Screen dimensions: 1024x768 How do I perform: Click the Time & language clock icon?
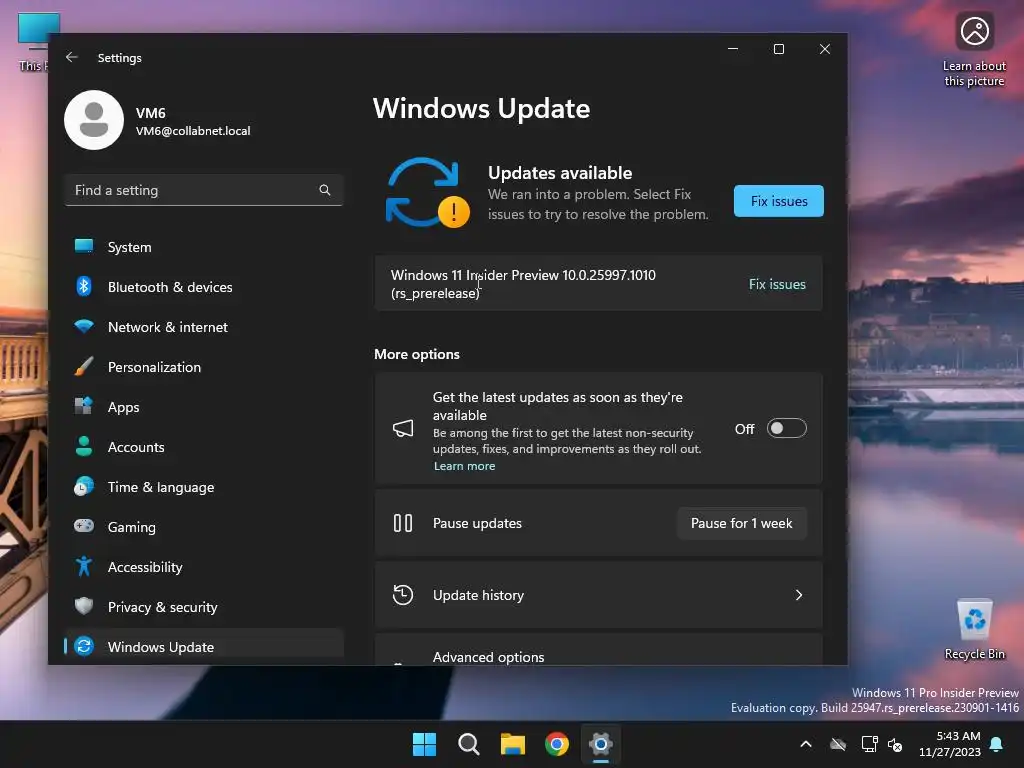point(84,487)
